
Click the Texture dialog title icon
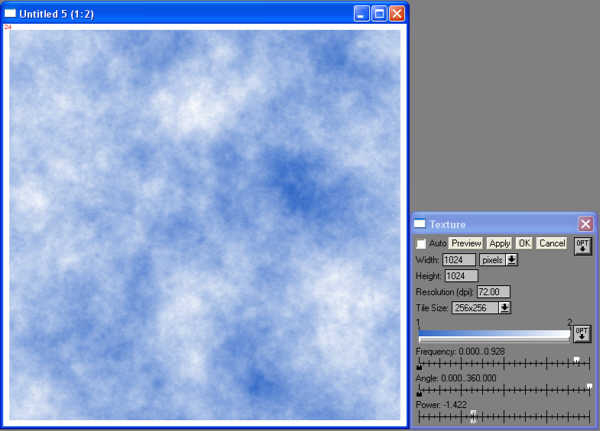pos(420,224)
